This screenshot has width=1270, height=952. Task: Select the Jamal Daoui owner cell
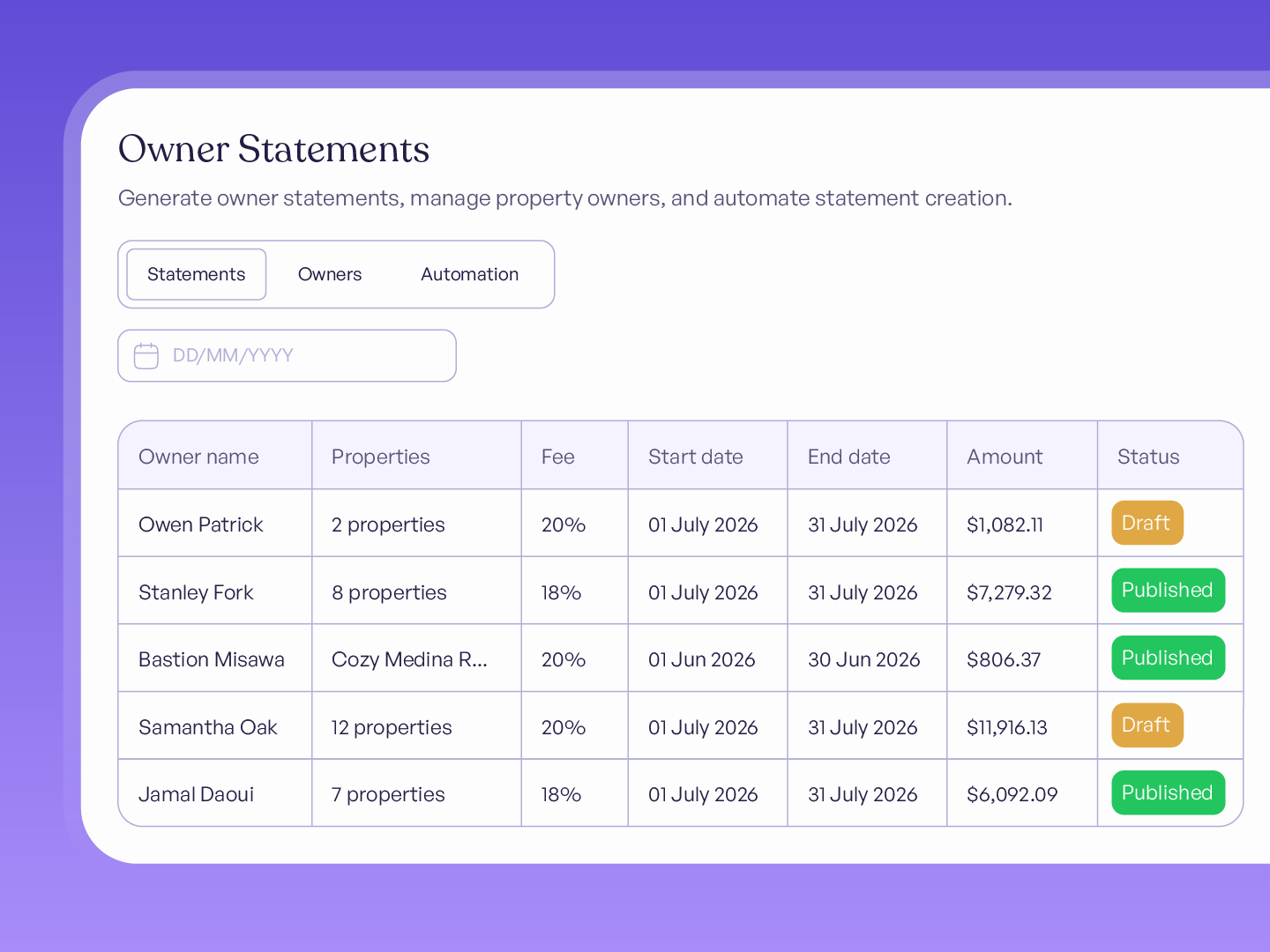(x=215, y=793)
